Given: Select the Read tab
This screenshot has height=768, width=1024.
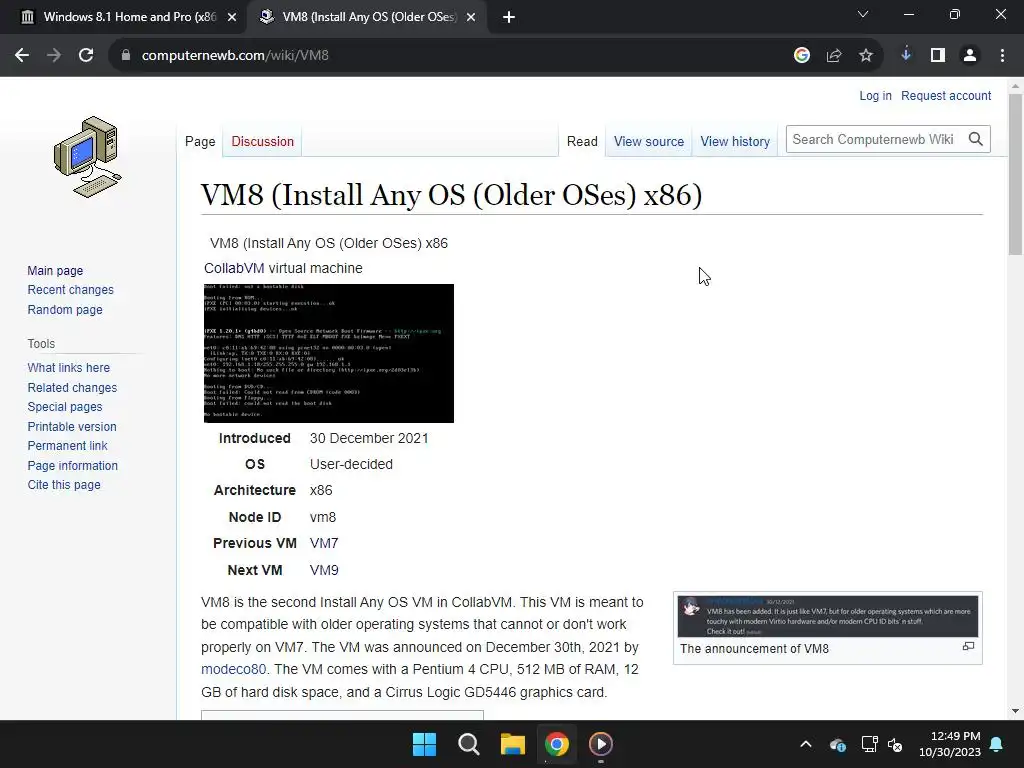Looking at the screenshot, I should [582, 142].
